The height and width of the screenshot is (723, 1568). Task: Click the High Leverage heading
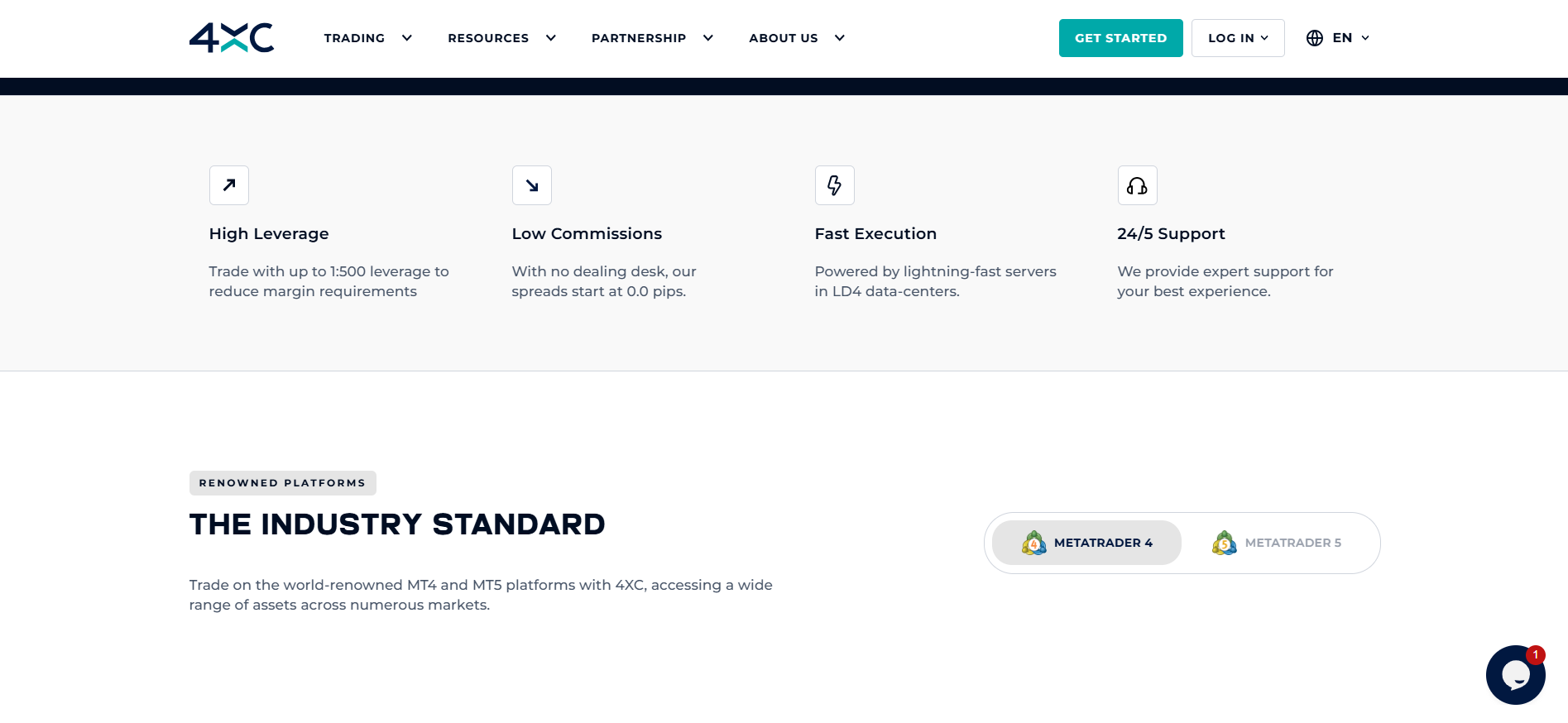pos(269,234)
